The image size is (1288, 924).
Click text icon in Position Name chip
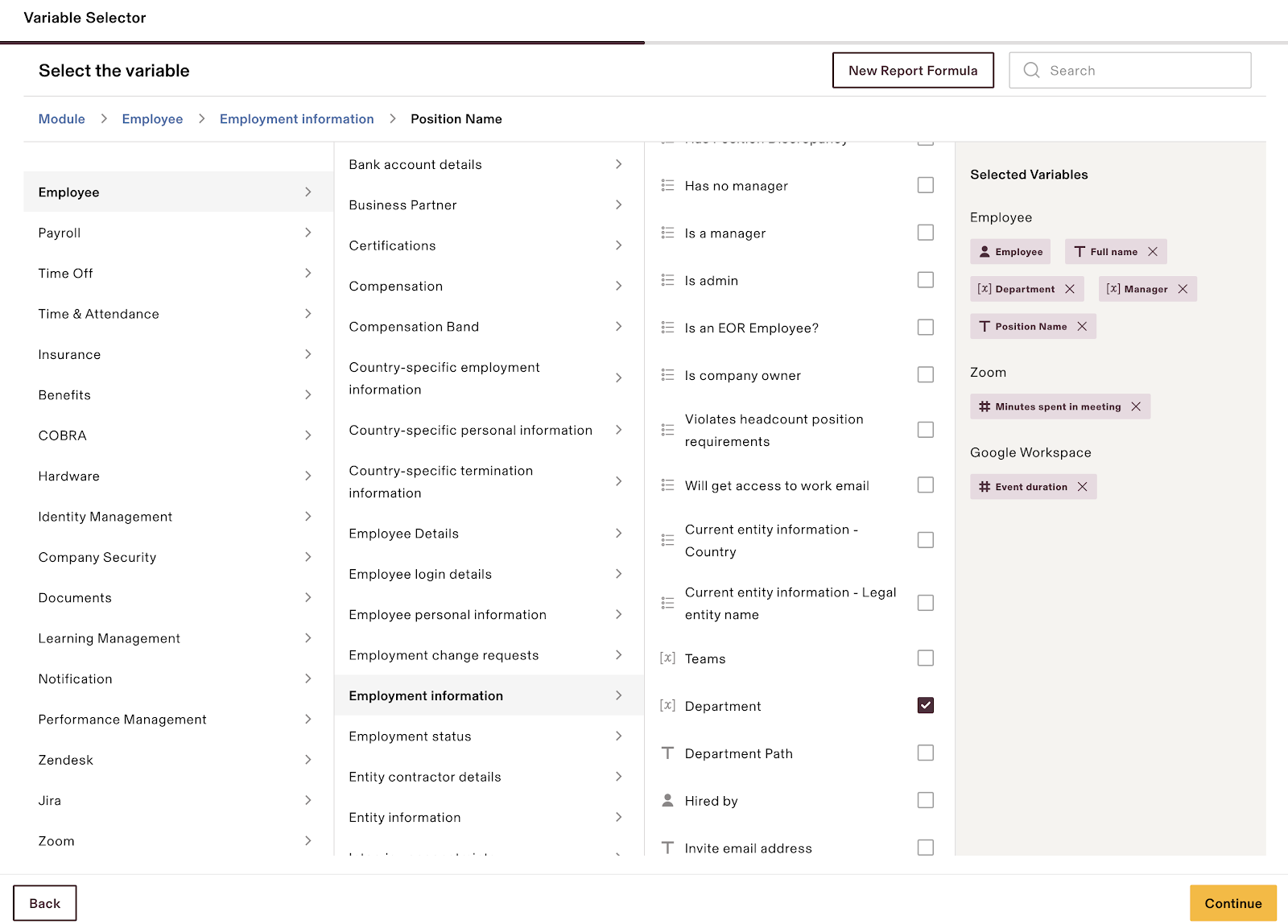click(x=984, y=326)
